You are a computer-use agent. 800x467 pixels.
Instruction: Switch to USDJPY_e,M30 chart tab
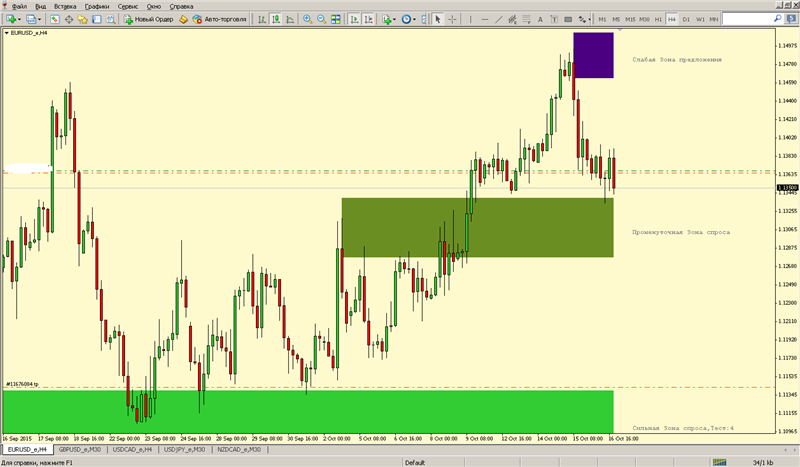click(x=184, y=450)
